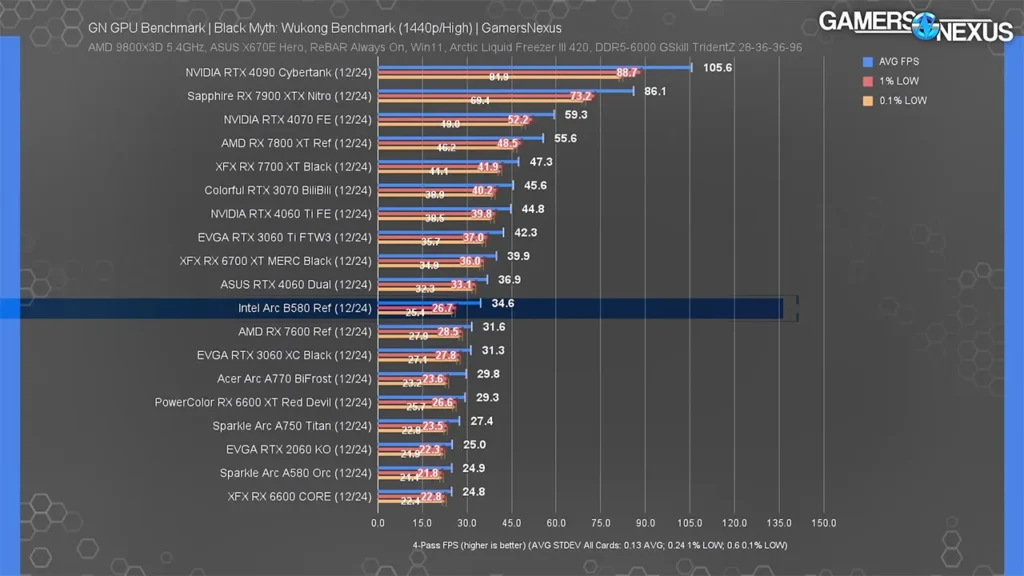Viewport: 1024px width, 576px height.
Task: Click the 31.6 average FPS value
Action: (x=494, y=327)
